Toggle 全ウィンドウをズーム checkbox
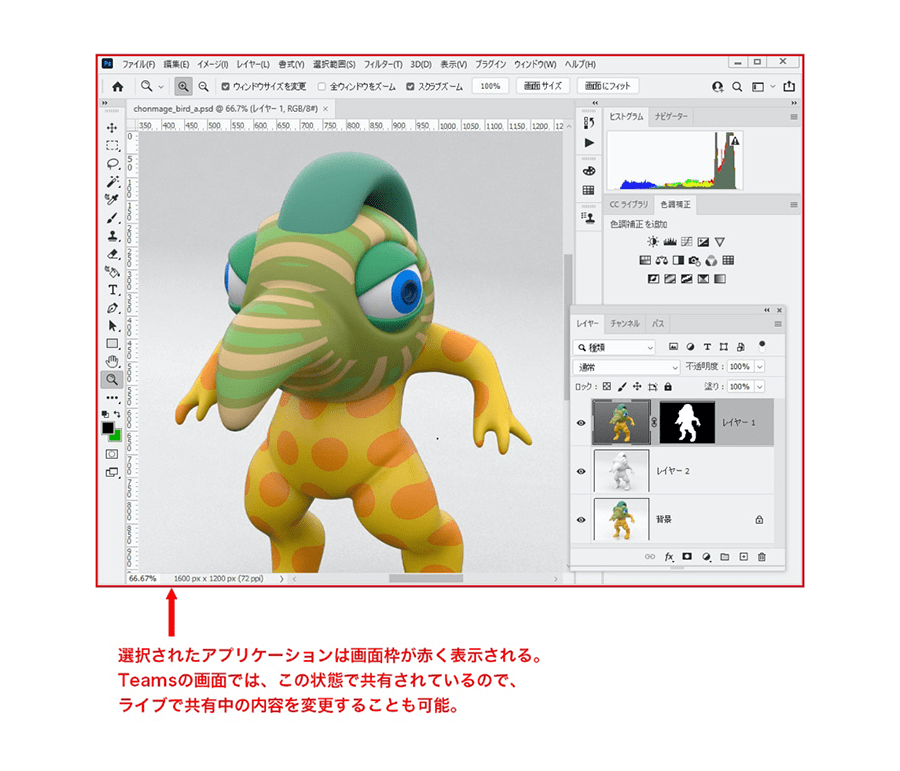Screen dimensions: 900x771 [x=322, y=87]
